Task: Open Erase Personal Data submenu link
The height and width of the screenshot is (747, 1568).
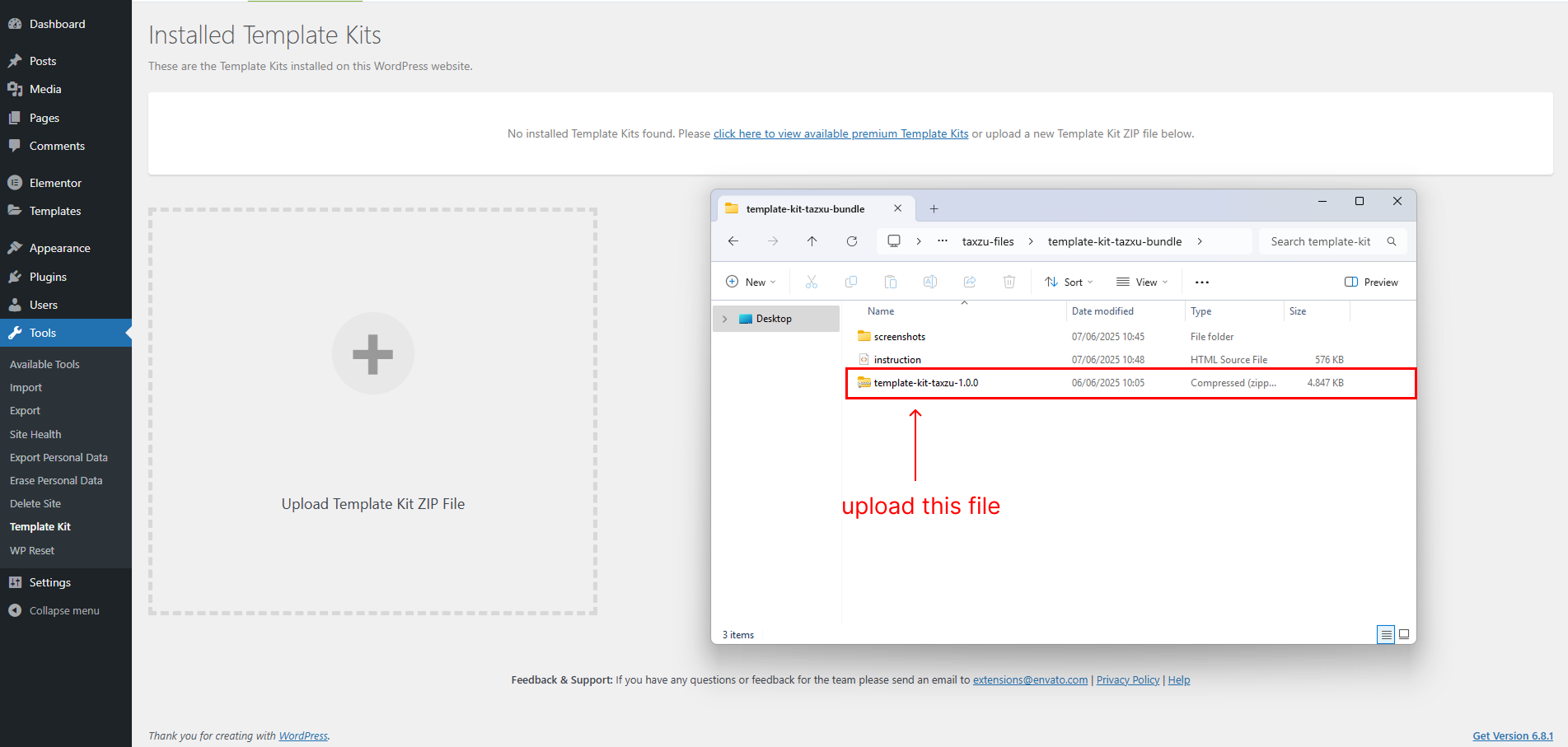Action: (56, 480)
